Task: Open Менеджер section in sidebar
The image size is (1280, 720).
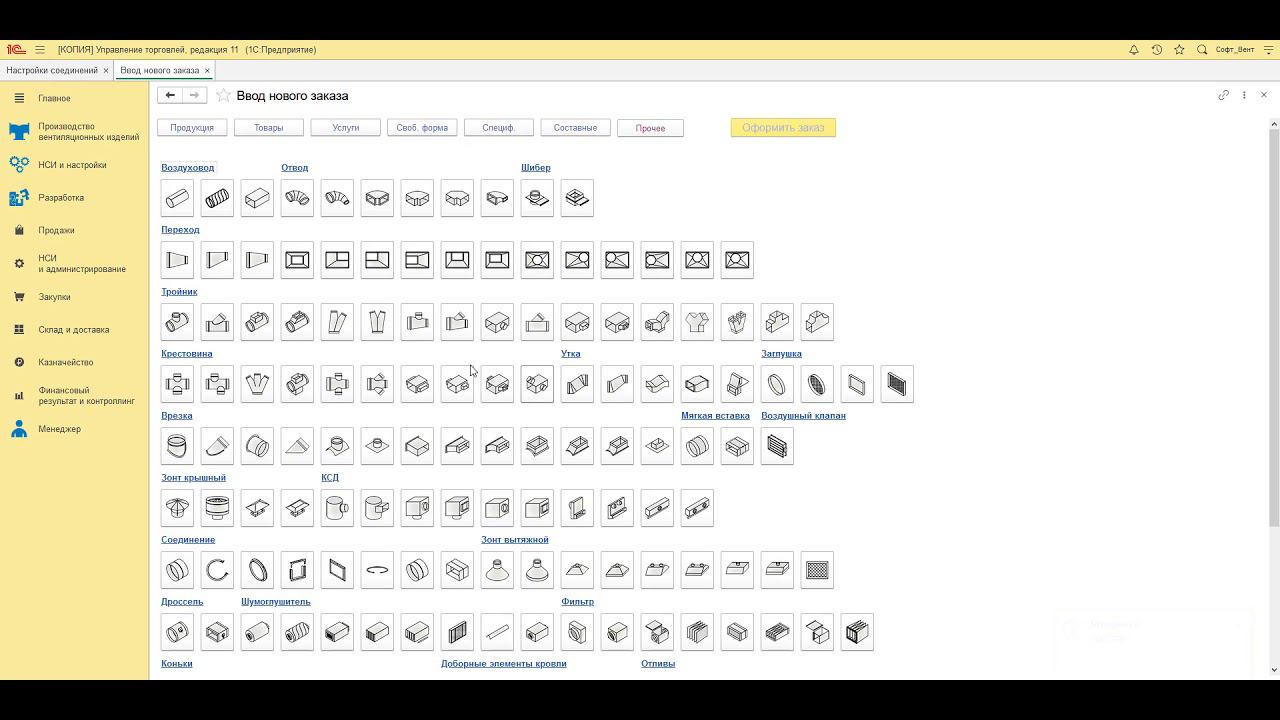Action: coord(60,429)
